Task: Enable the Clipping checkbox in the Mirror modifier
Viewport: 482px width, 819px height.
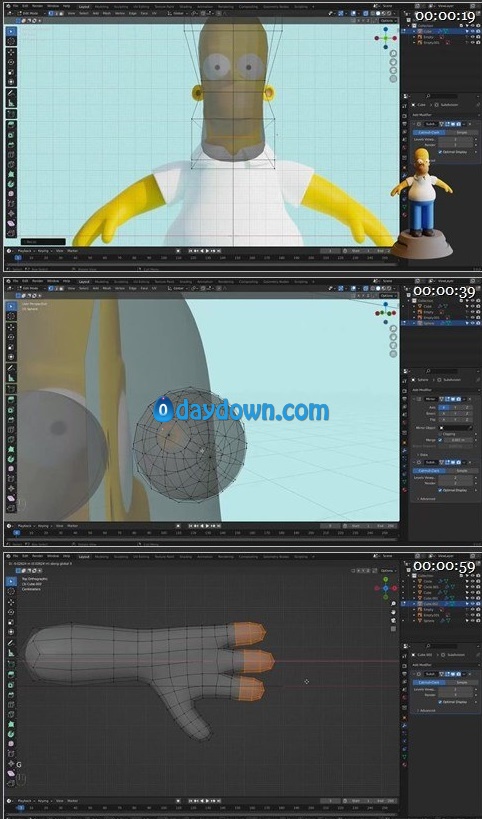Action: [x=440, y=434]
